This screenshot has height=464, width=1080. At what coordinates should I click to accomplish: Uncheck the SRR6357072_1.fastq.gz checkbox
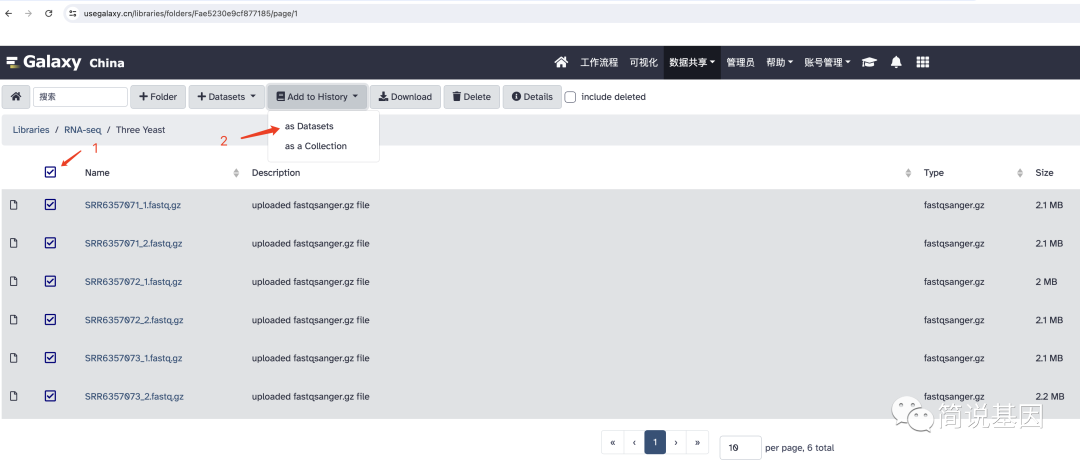pyautogui.click(x=50, y=281)
